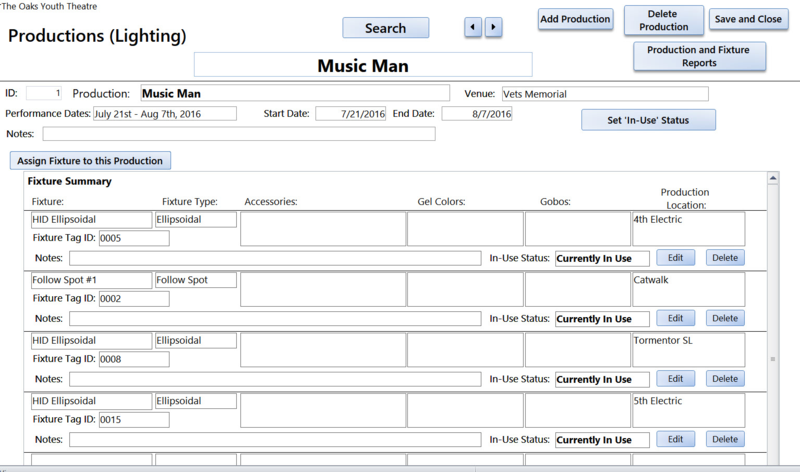Screen dimensions: 800x472
Task: Click the Performance Dates field
Action: click(165, 114)
